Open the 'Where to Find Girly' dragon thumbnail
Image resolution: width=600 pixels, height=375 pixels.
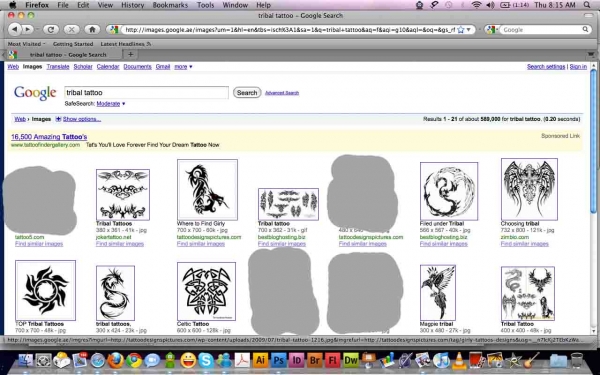pyautogui.click(x=207, y=190)
